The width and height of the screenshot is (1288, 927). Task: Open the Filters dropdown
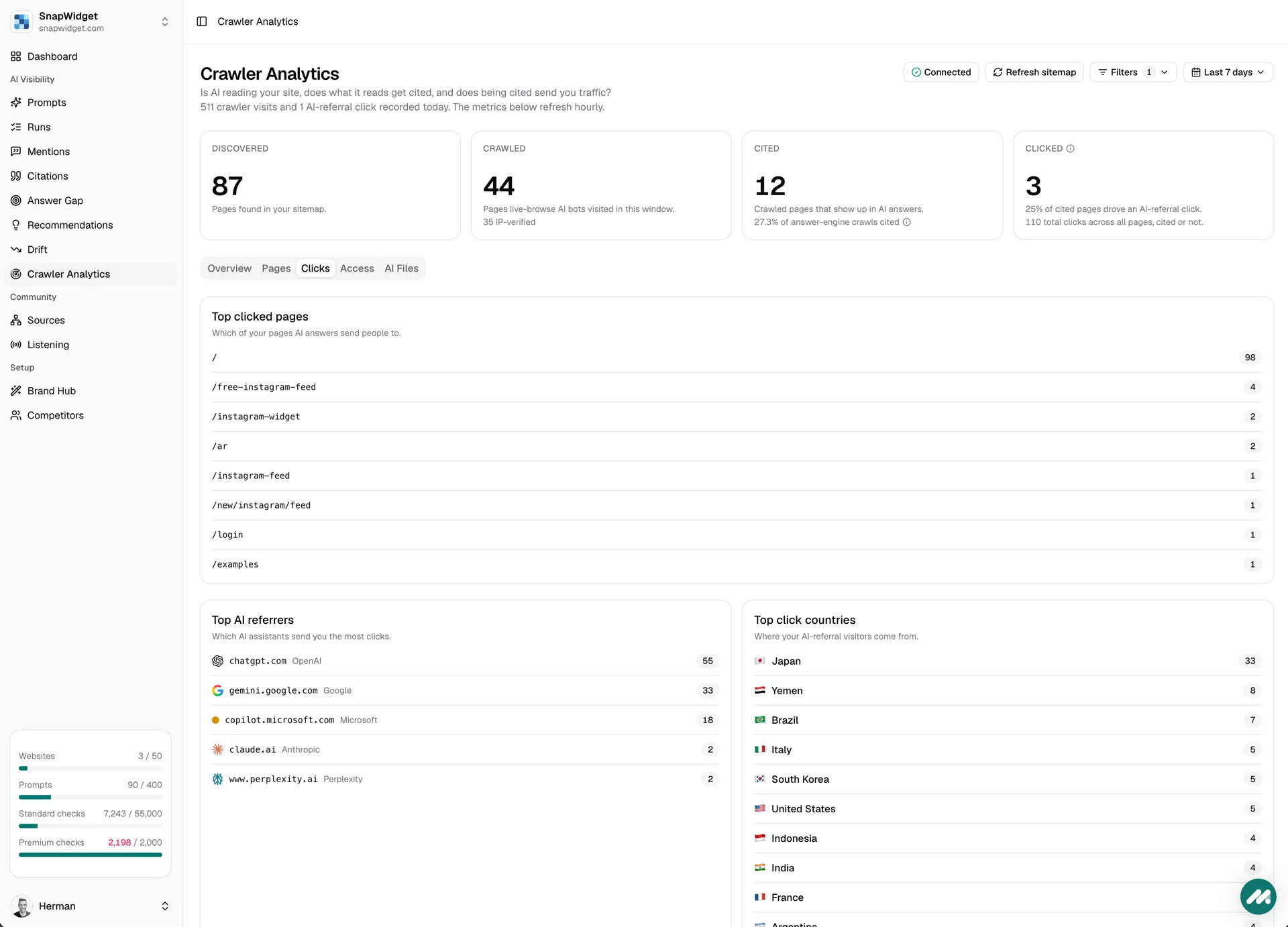tap(1133, 72)
